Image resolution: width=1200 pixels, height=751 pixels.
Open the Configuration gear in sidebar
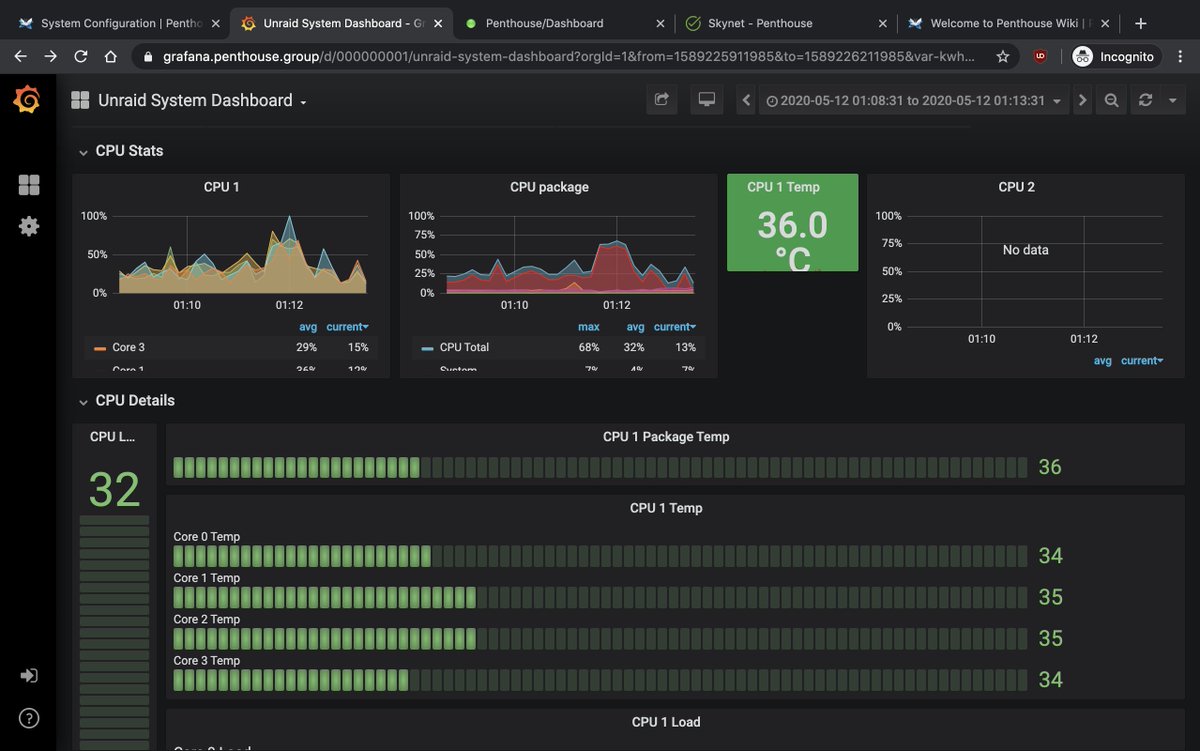[x=29, y=226]
